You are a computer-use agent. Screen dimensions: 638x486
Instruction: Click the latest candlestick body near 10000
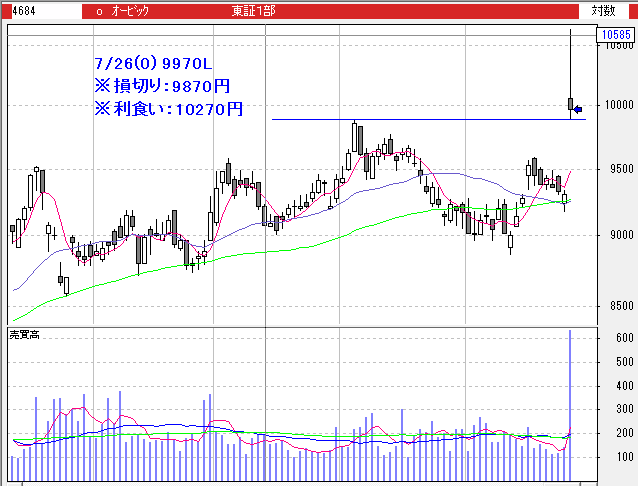570,104
